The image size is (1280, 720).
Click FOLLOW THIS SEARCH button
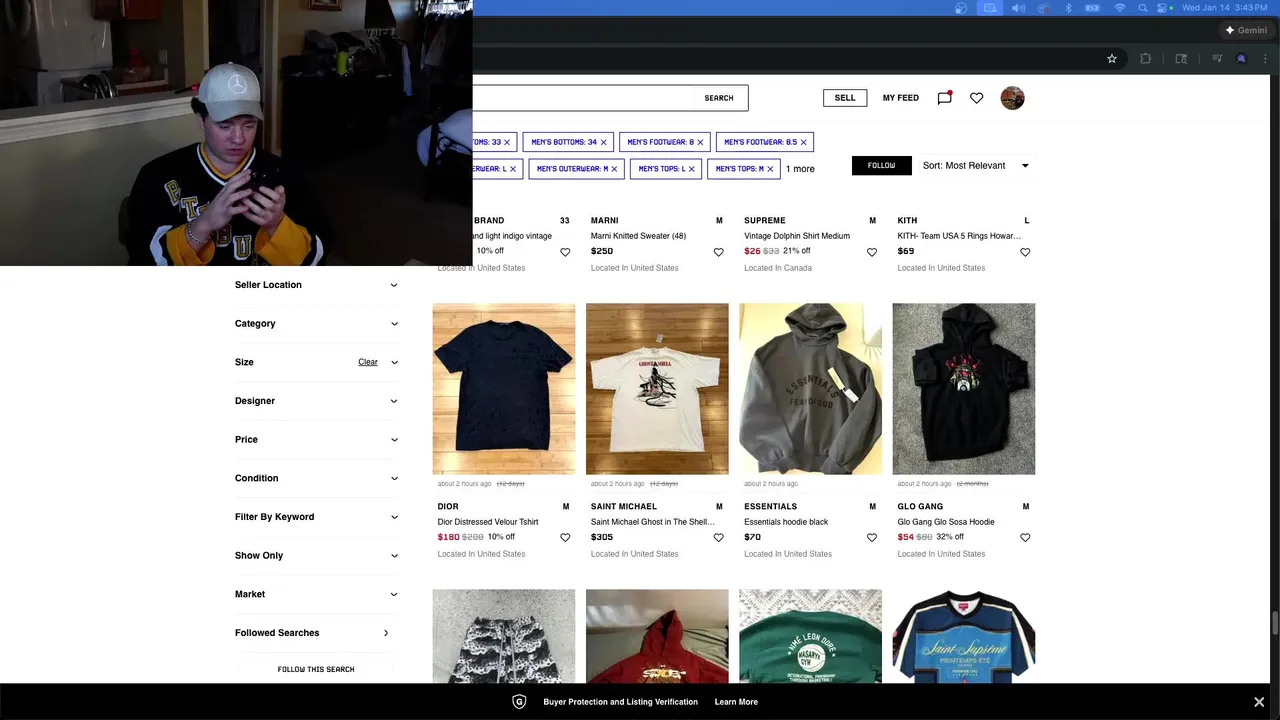click(x=316, y=669)
